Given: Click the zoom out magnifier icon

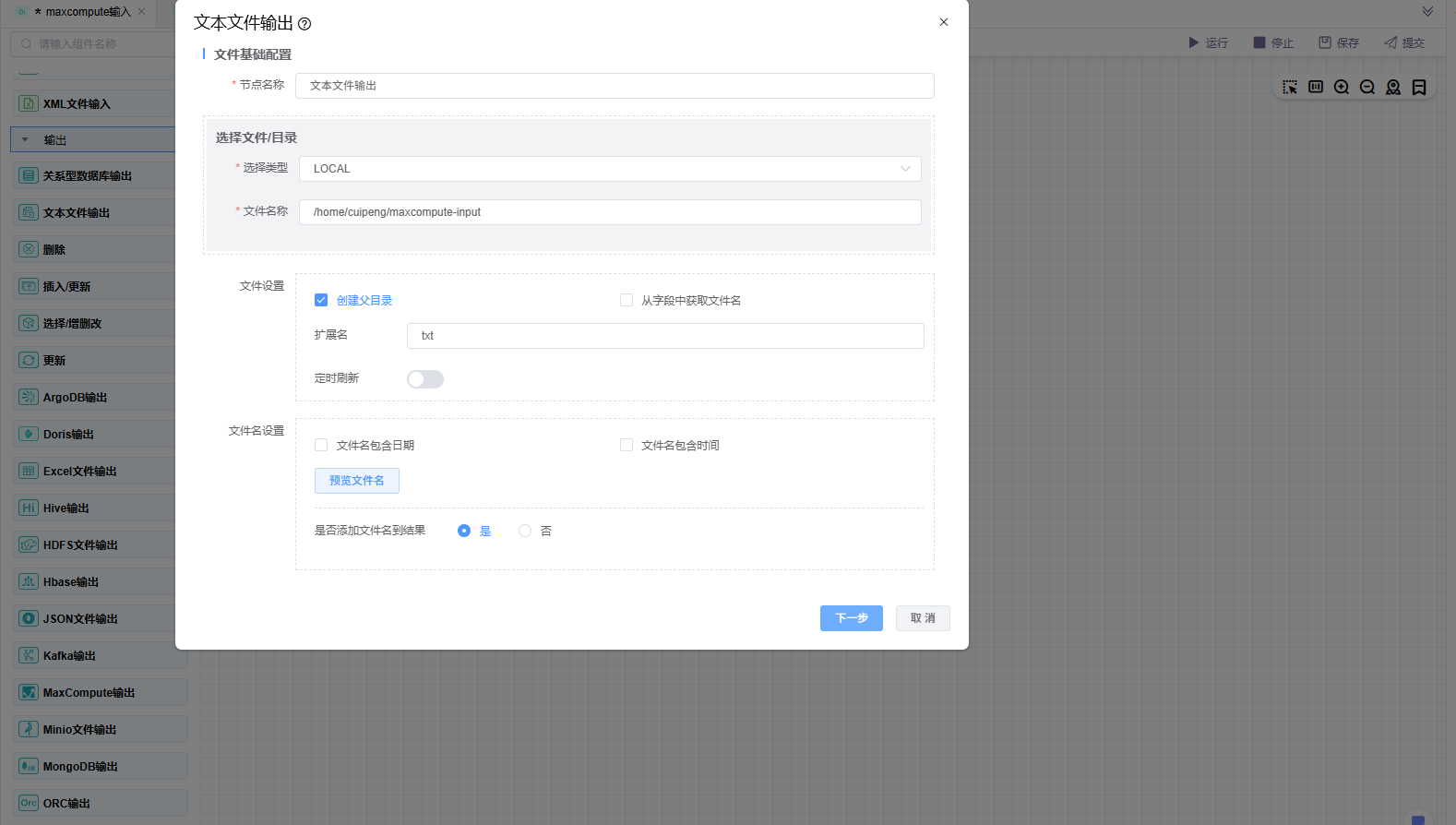Looking at the screenshot, I should click(x=1367, y=87).
